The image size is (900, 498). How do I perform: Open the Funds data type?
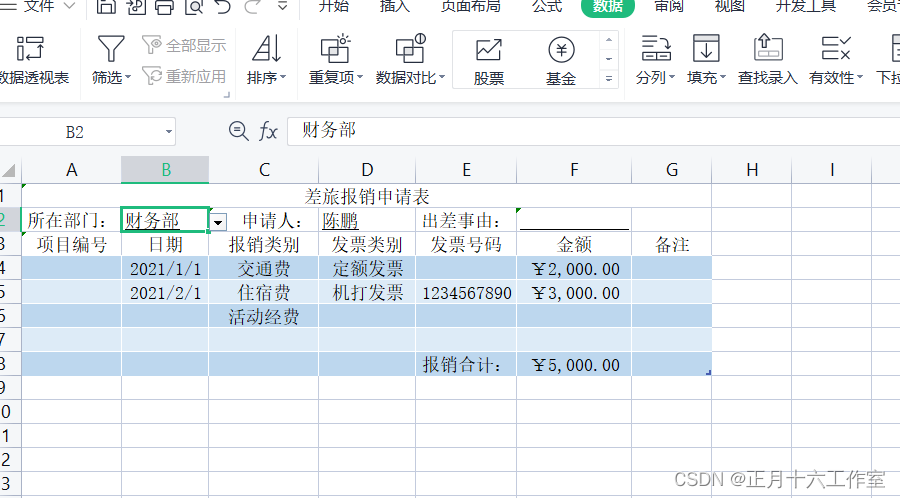[x=561, y=60]
